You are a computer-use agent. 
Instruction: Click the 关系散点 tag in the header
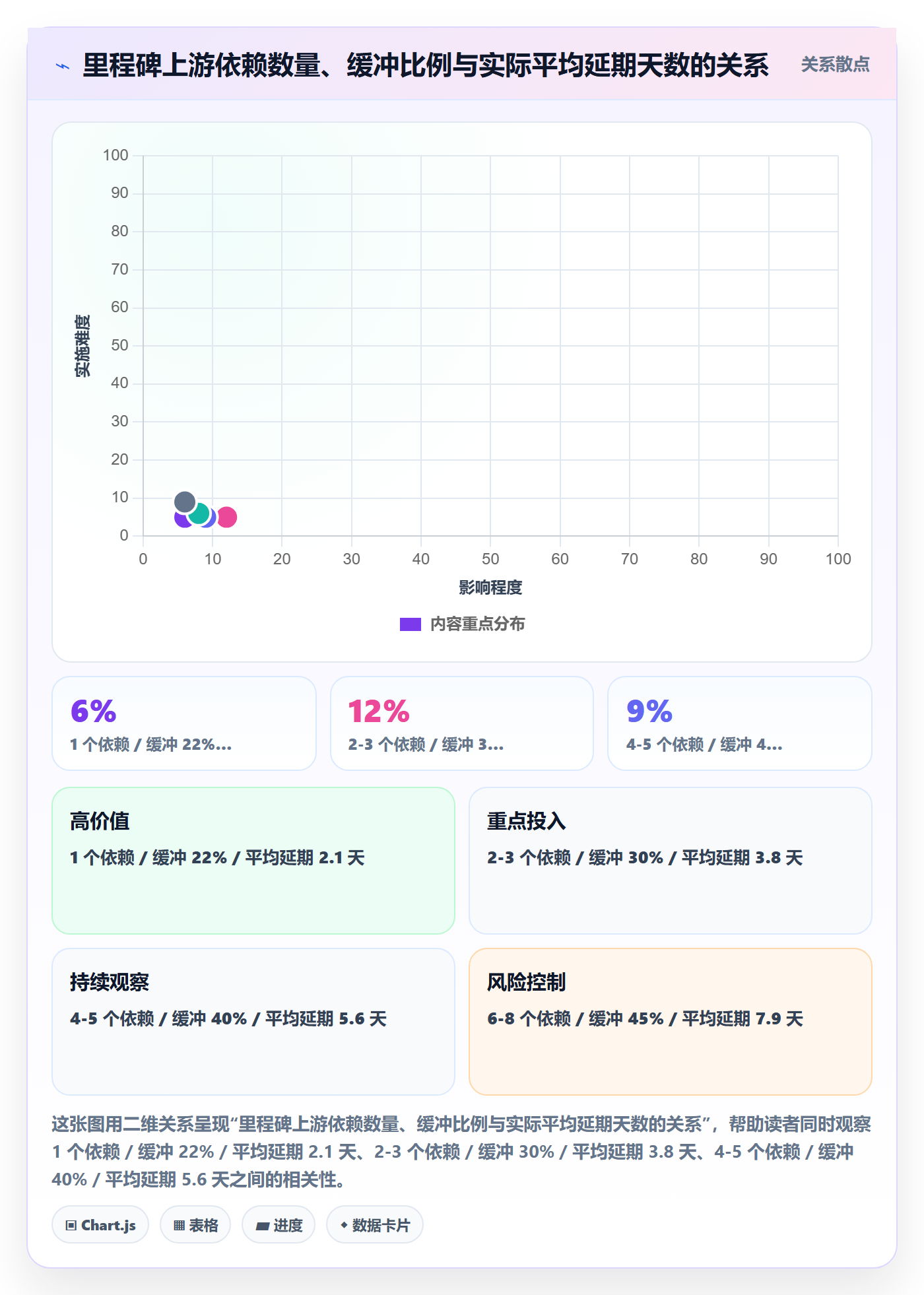[835, 65]
